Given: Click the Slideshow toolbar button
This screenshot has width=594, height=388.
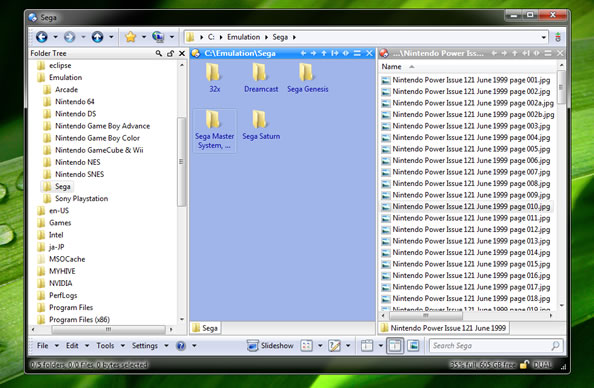Looking at the screenshot, I should pos(270,346).
